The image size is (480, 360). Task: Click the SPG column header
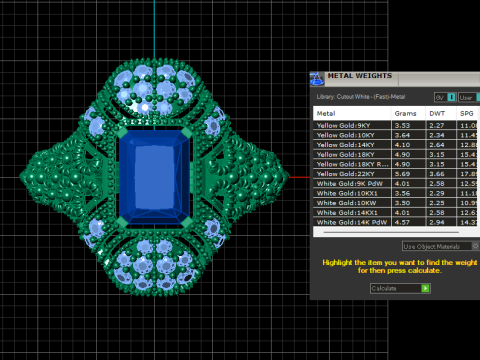pos(468,113)
